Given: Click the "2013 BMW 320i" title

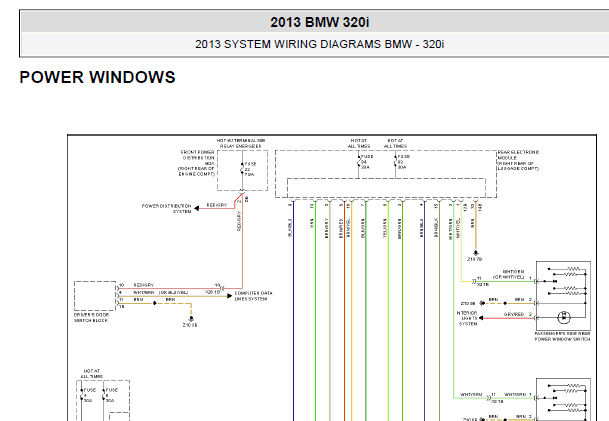Looking at the screenshot, I should [x=320, y=22].
